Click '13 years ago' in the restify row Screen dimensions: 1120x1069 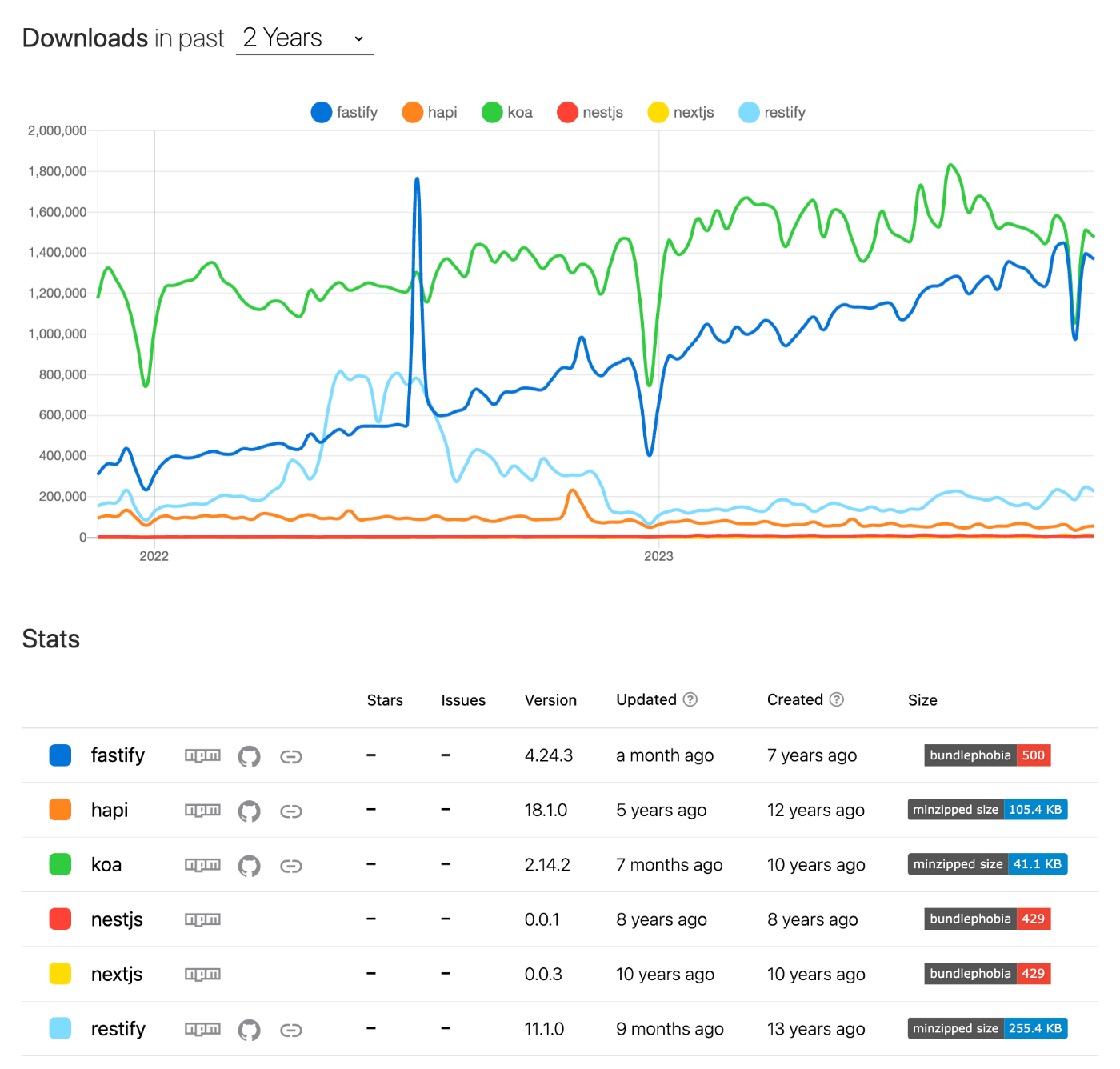pyautogui.click(x=816, y=1029)
